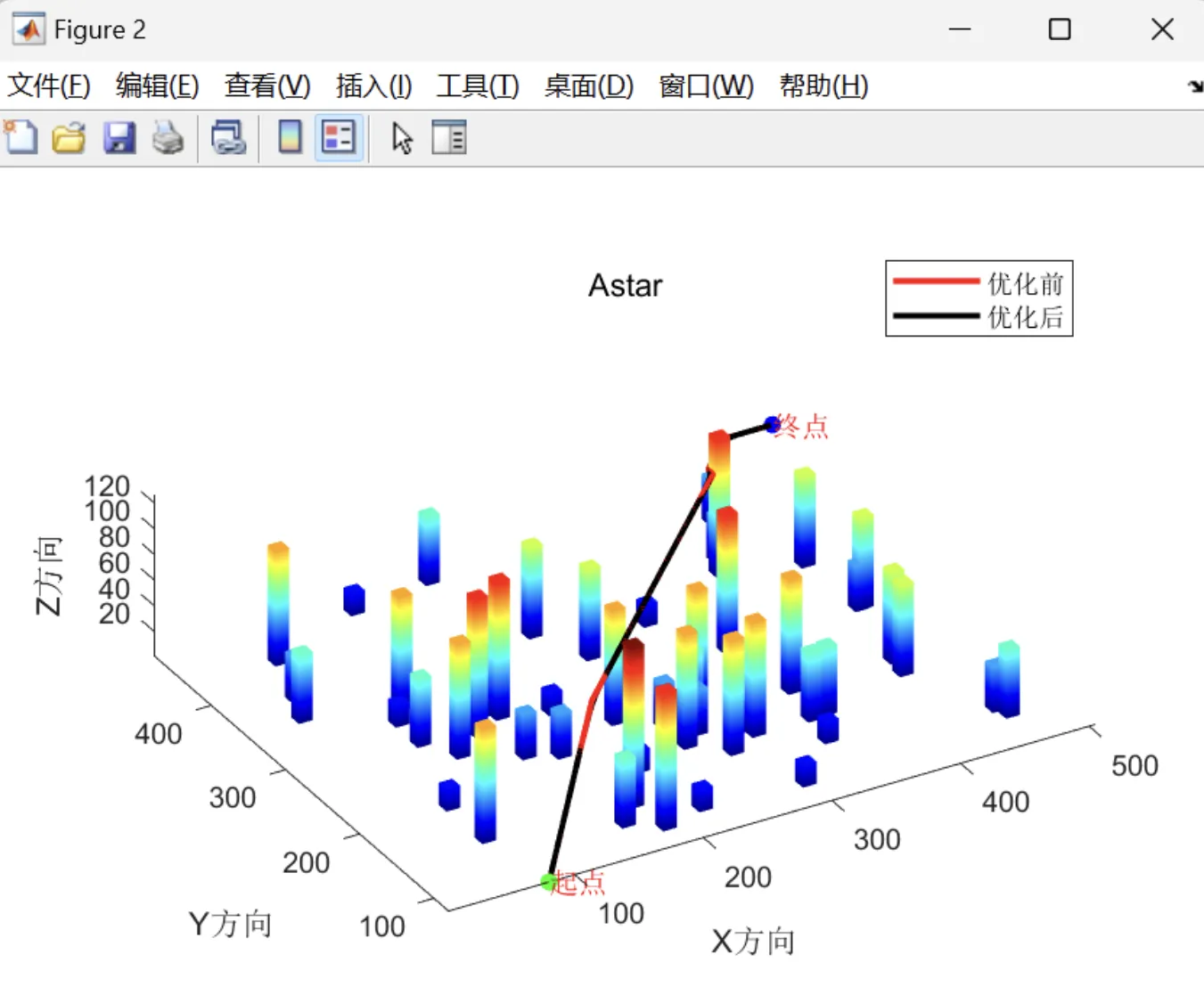Click the black legend line sample
The image size is (1204, 987).
tap(936, 315)
